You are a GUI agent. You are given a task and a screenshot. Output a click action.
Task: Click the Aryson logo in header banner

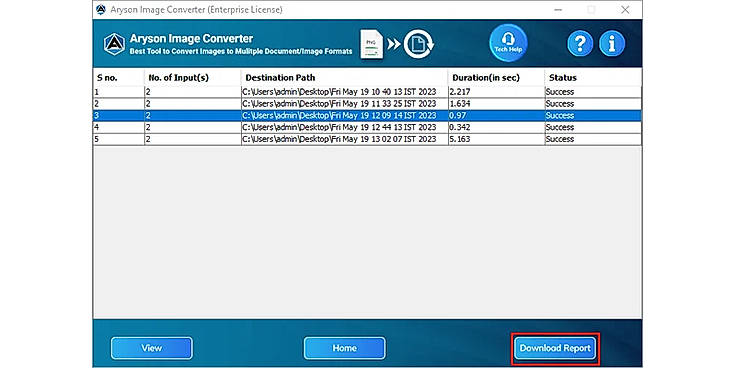(115, 45)
